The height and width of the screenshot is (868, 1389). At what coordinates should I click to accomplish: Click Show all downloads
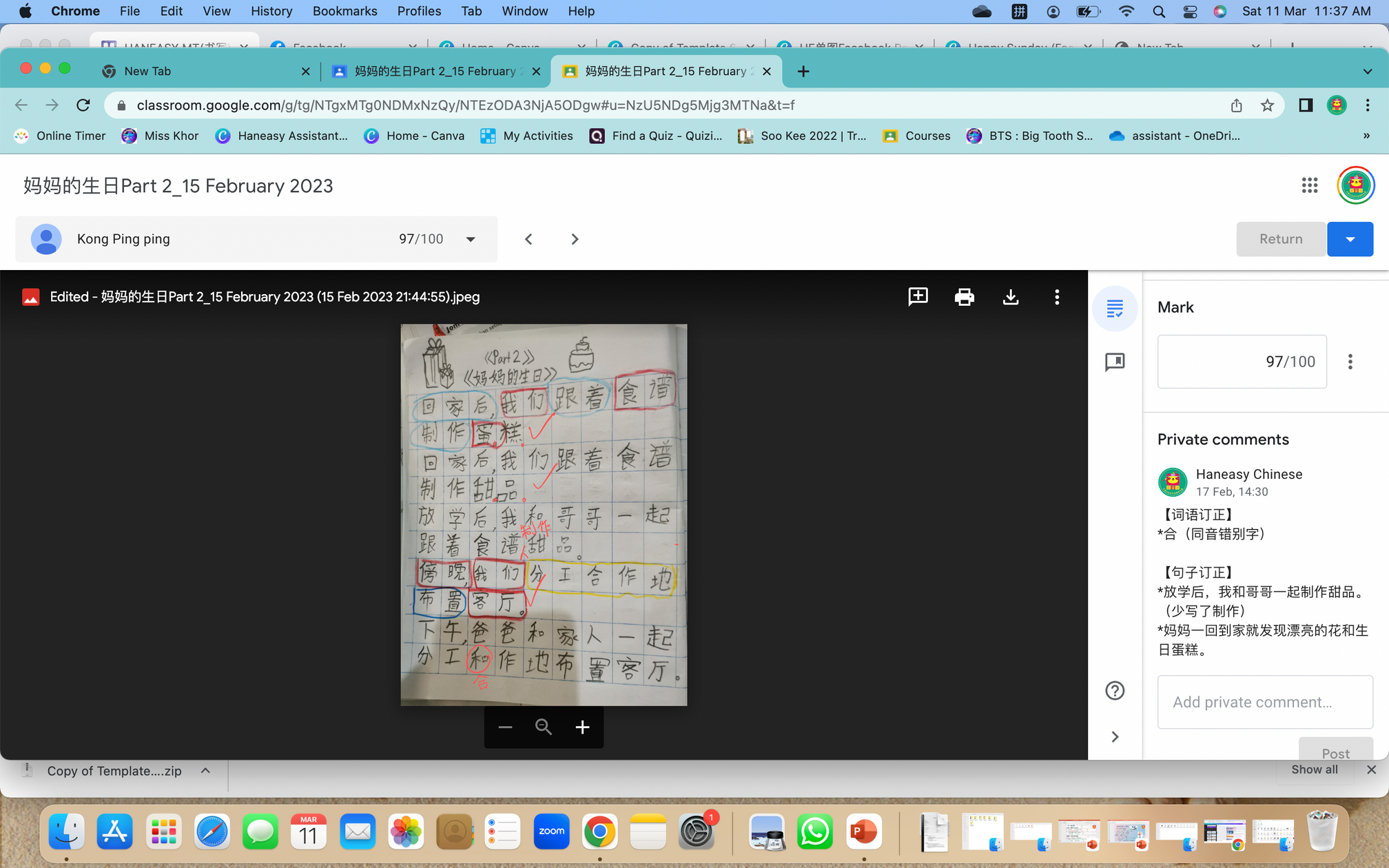tap(1314, 769)
